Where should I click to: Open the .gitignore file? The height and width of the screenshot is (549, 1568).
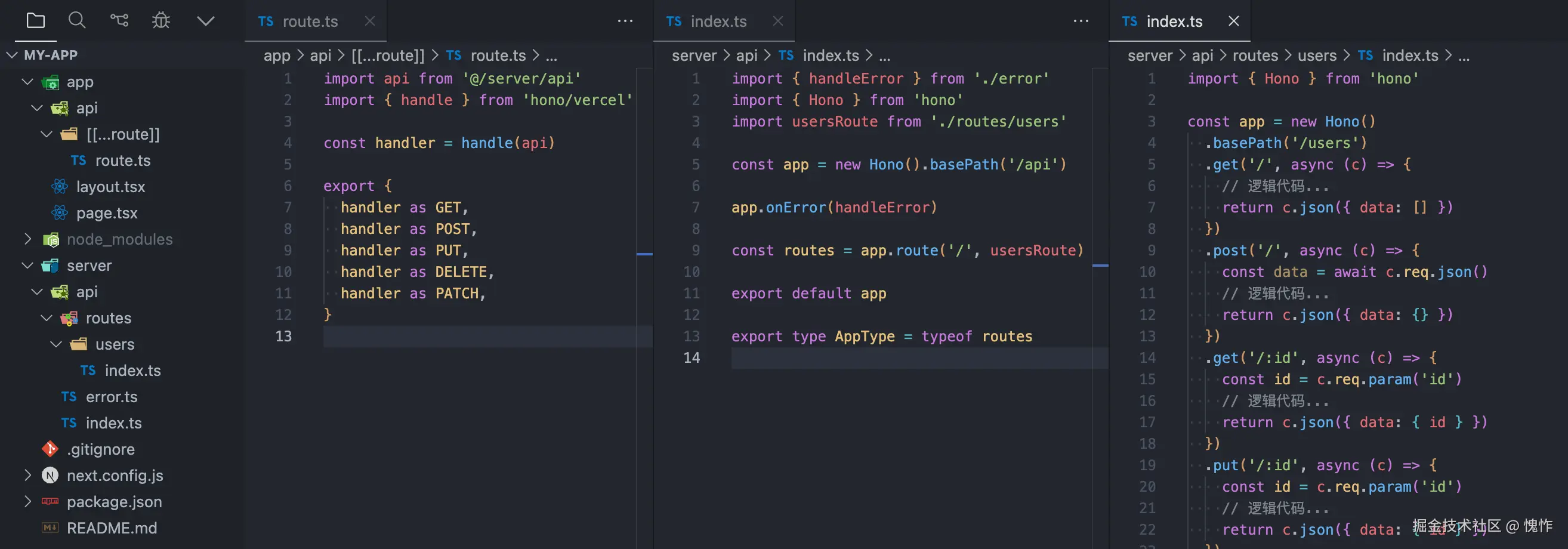[100, 449]
